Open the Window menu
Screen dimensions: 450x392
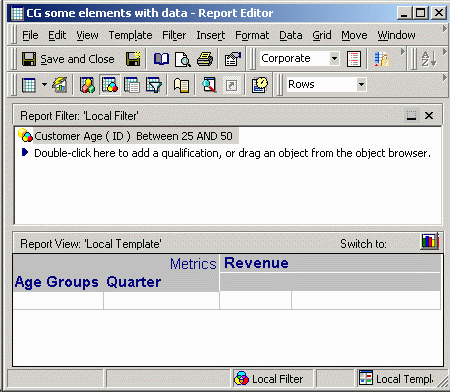click(x=396, y=35)
